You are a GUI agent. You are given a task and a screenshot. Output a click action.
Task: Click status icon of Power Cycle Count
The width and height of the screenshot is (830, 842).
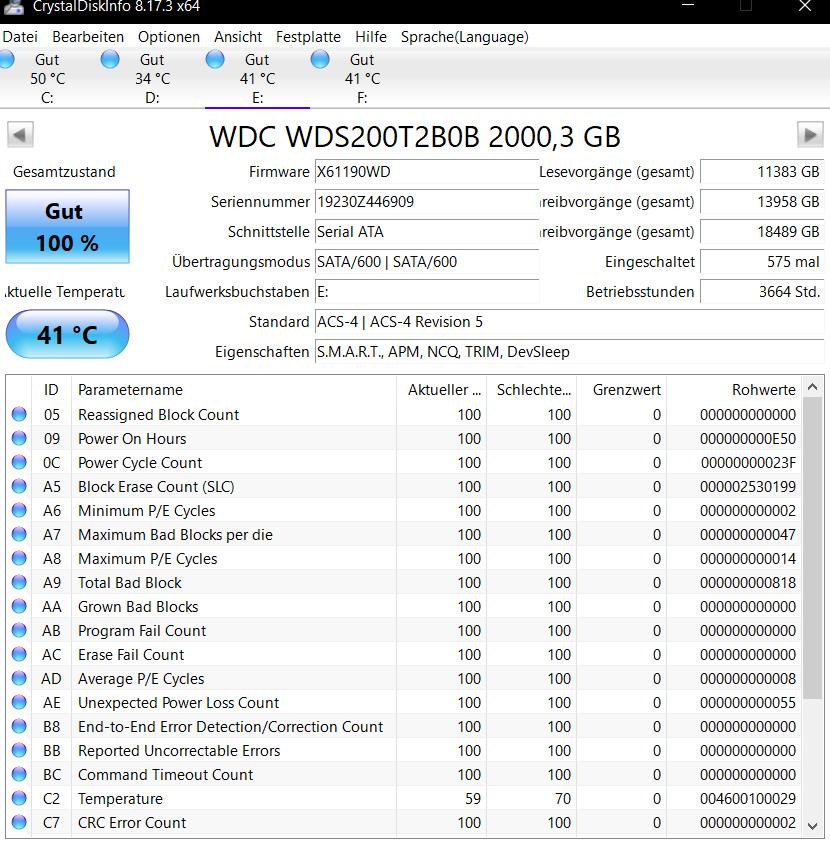[19, 462]
